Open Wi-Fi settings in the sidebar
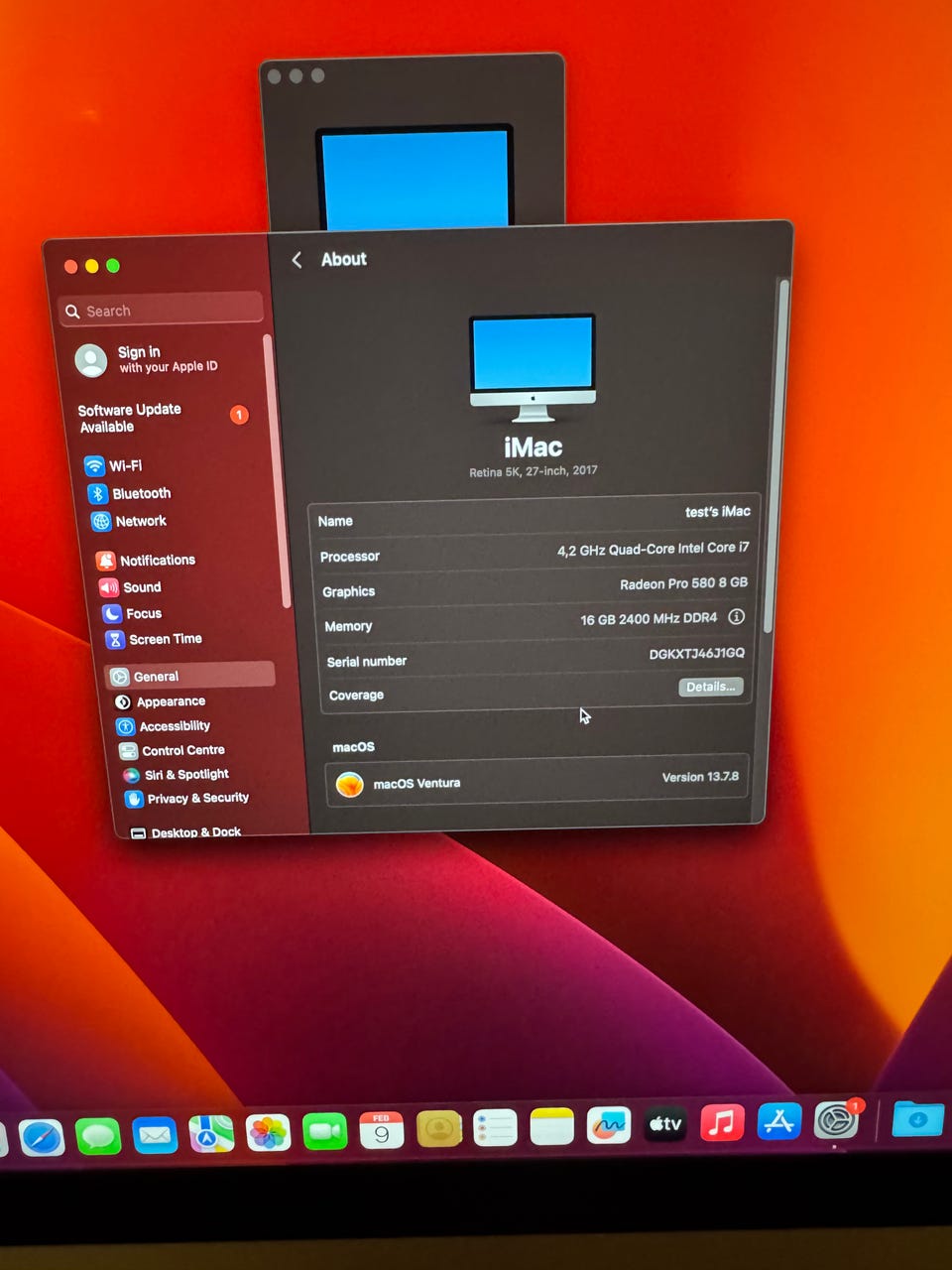Image resolution: width=952 pixels, height=1270 pixels. (x=114, y=465)
